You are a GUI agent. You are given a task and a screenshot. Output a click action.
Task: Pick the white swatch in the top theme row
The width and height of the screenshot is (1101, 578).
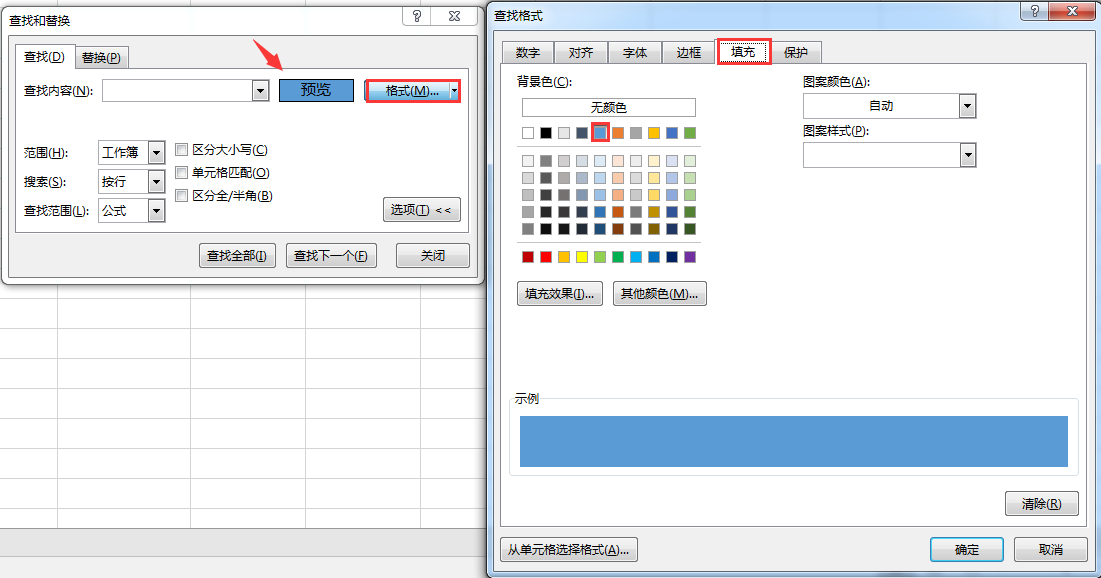[x=528, y=133]
